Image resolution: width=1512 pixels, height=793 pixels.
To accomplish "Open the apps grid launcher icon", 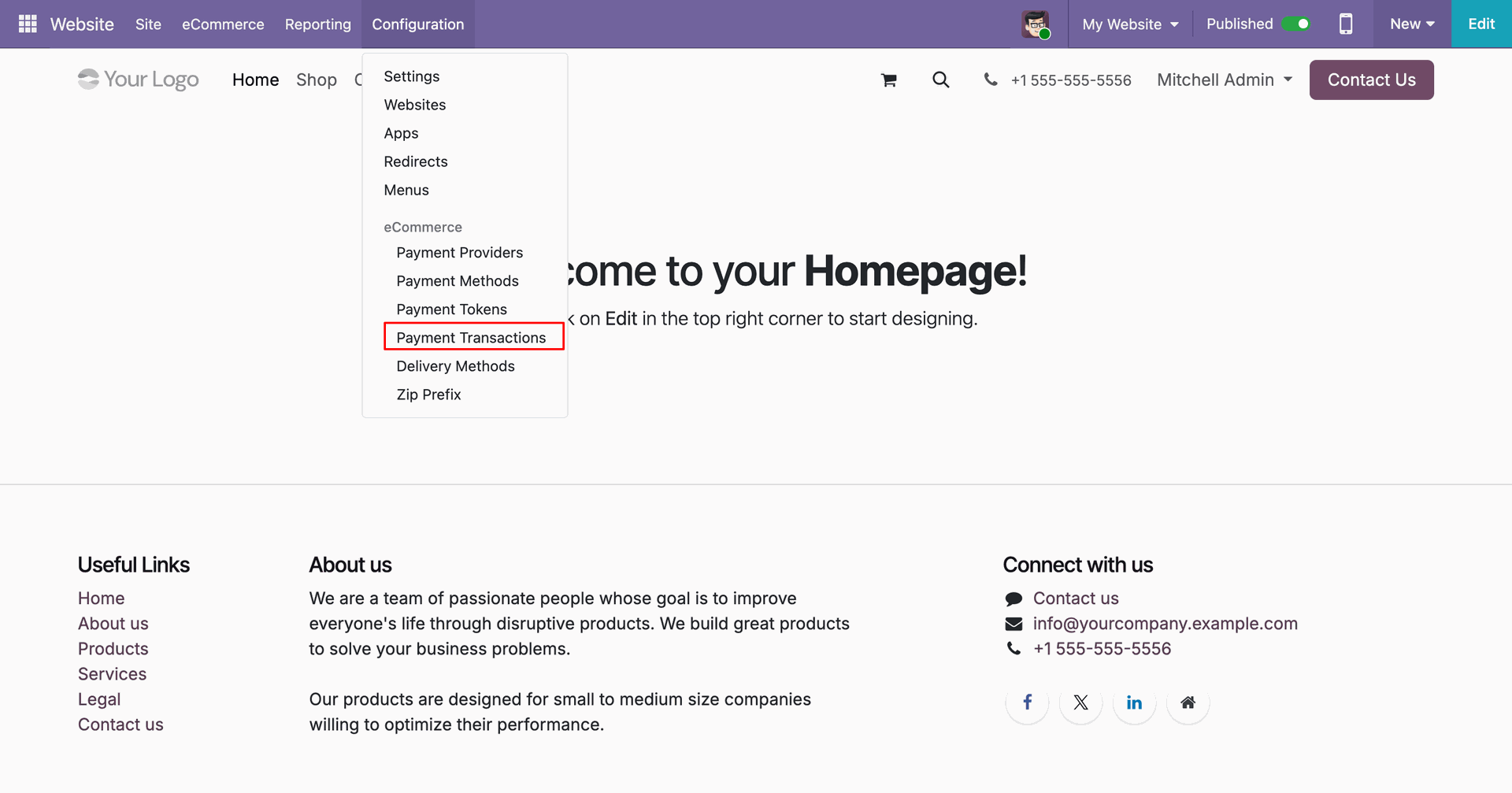I will click(28, 24).
